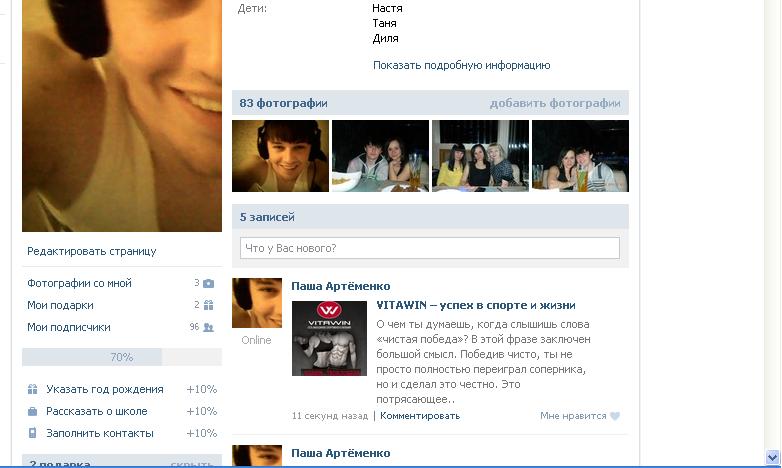Click the heart icon next to Мне нравится
Screen dimensions: 782x468
[615, 416]
